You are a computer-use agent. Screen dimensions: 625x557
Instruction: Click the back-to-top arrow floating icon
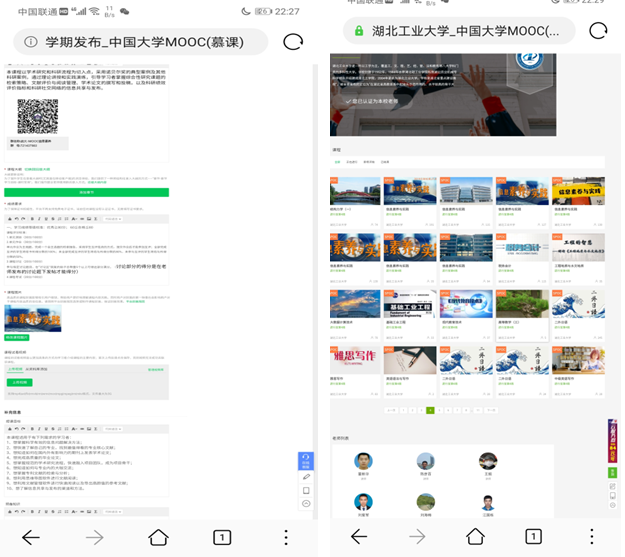pyautogui.click(x=306, y=504)
